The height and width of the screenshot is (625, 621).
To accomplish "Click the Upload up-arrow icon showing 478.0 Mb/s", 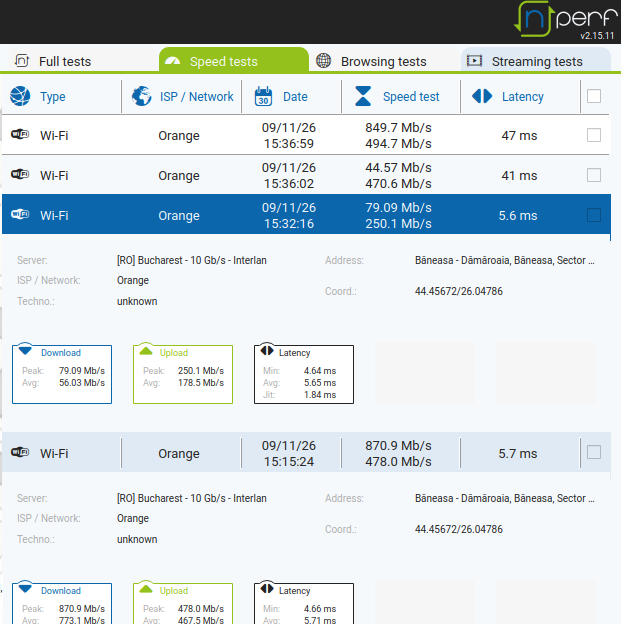I will (x=146, y=588).
